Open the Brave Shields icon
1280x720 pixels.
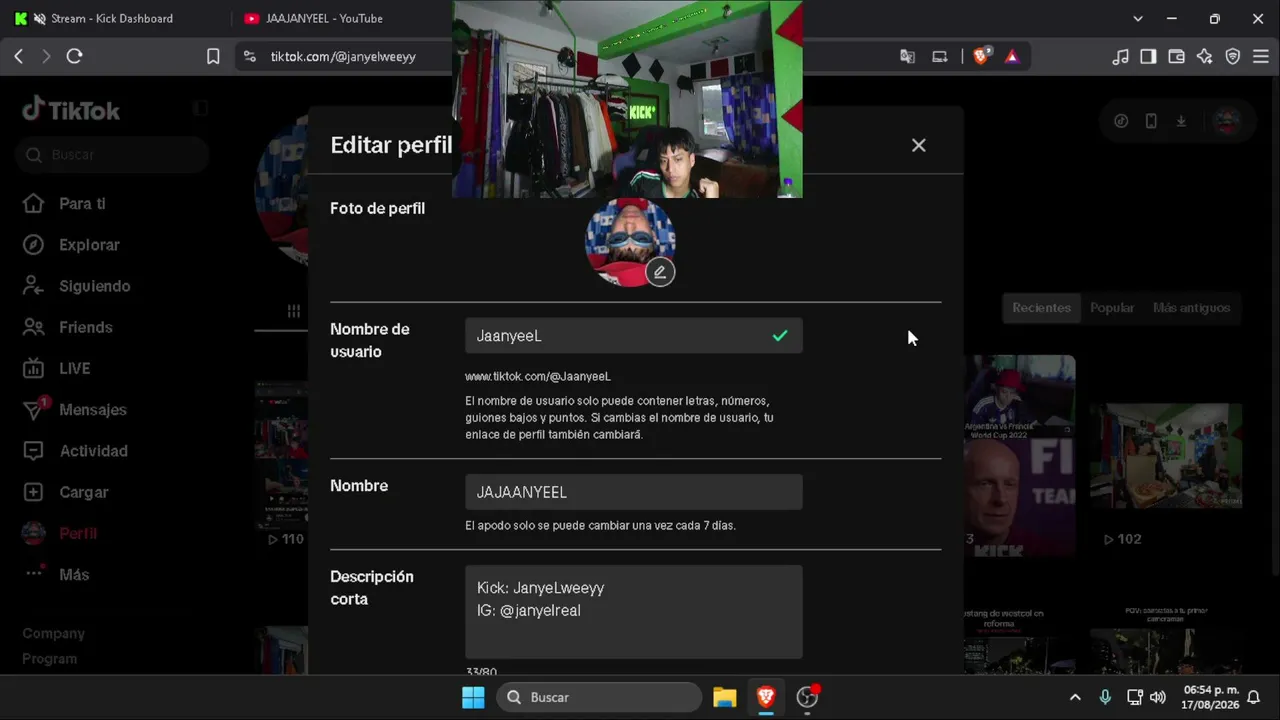click(981, 57)
